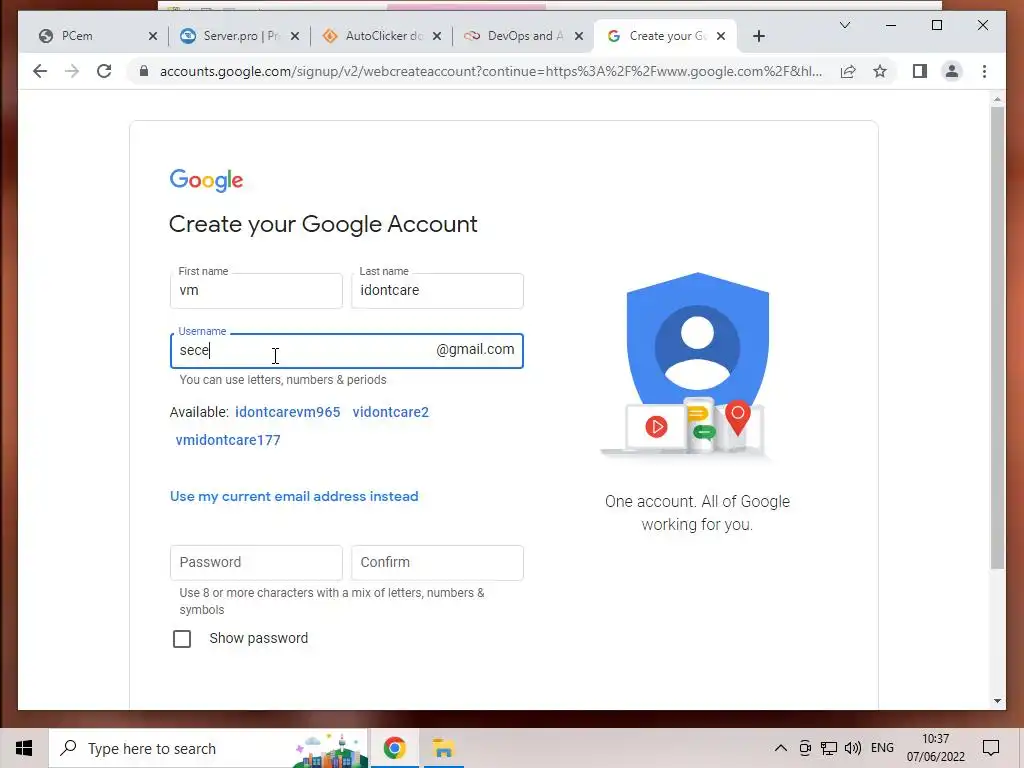Open Chrome's three-dot menu

click(x=985, y=71)
